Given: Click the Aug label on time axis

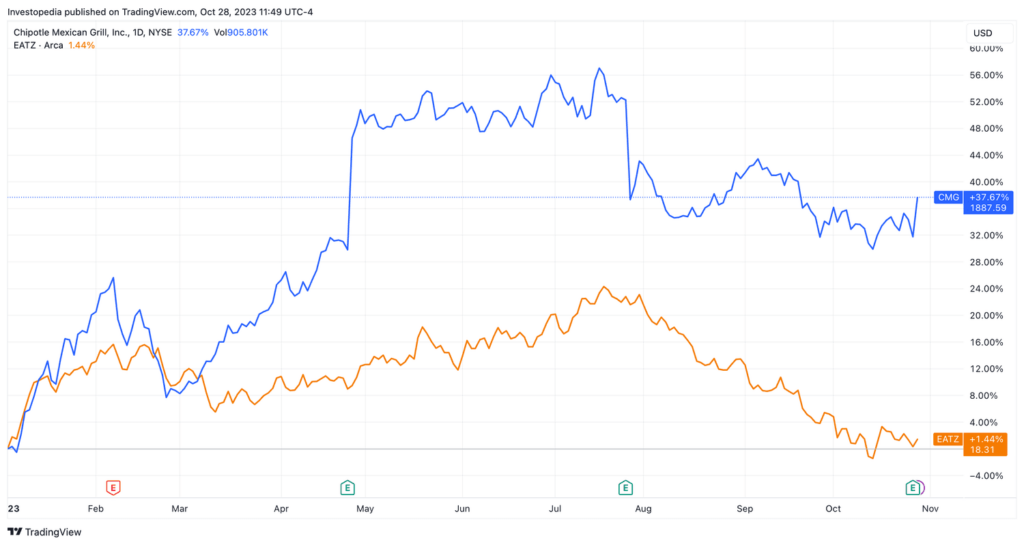Looking at the screenshot, I should [x=643, y=508].
